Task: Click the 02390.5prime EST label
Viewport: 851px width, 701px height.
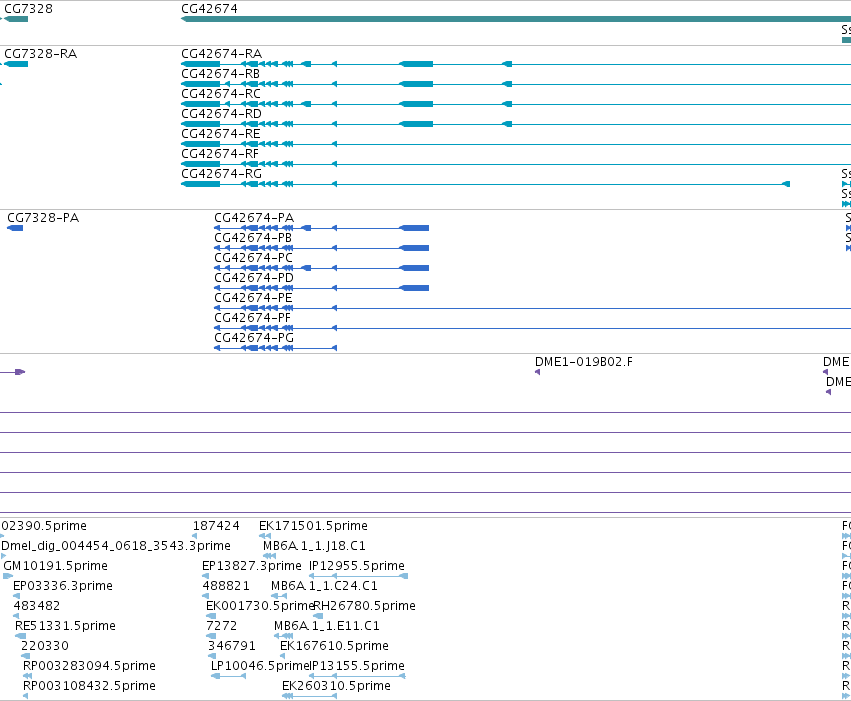Action: 44,526
